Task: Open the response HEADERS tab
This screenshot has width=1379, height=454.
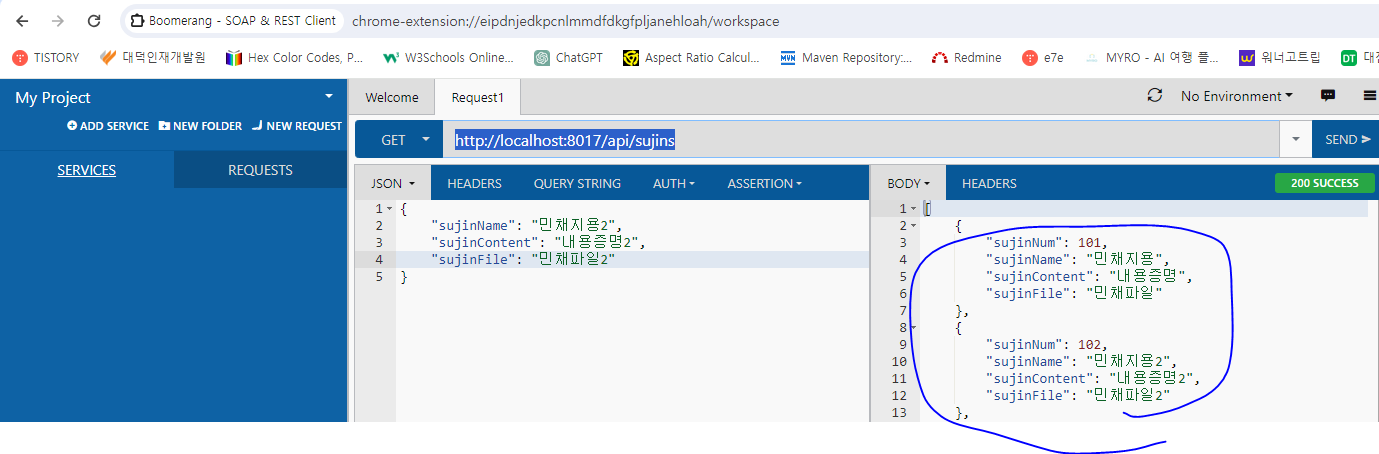Action: click(989, 183)
